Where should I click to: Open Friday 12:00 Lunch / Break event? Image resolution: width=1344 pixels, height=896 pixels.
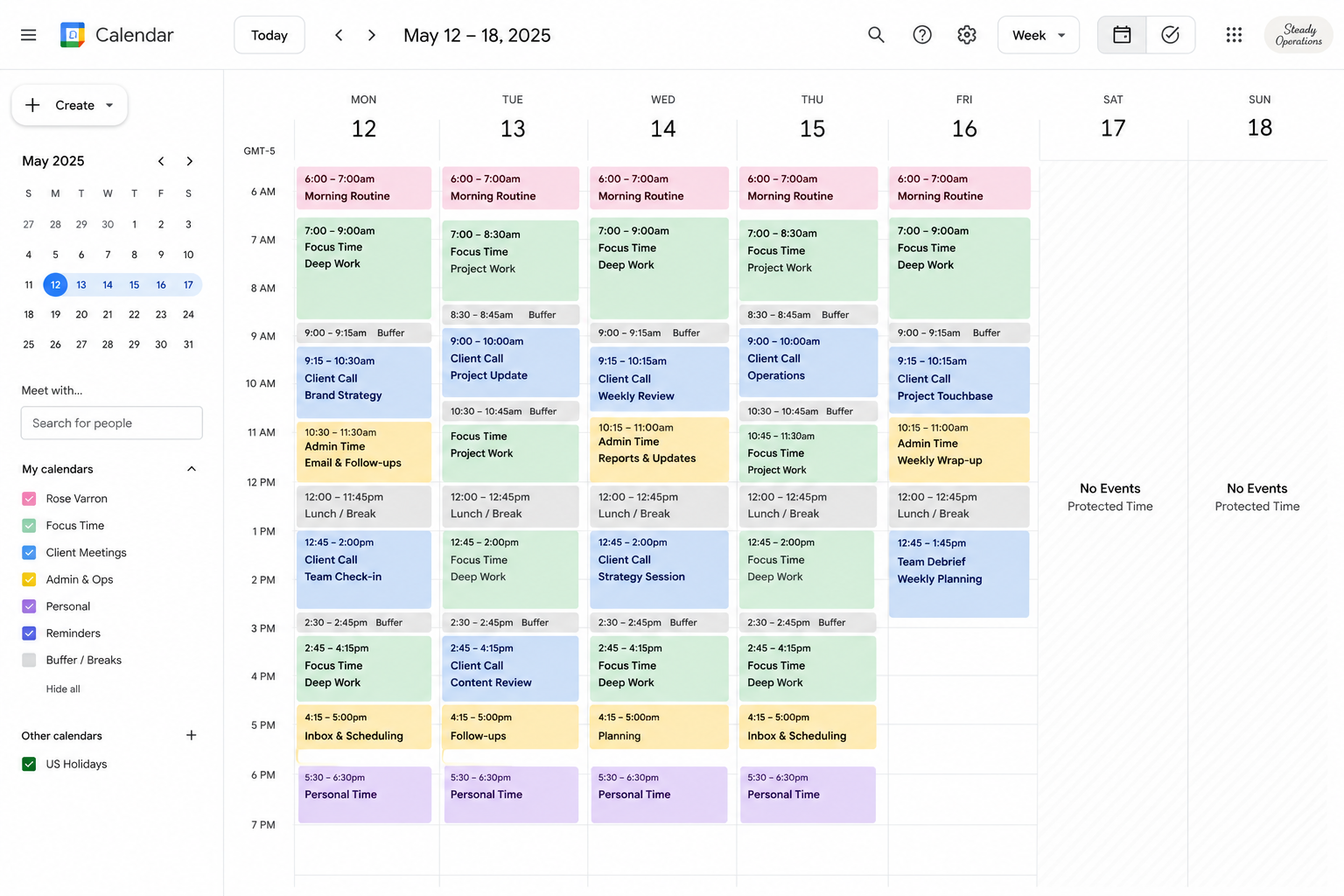click(960, 506)
